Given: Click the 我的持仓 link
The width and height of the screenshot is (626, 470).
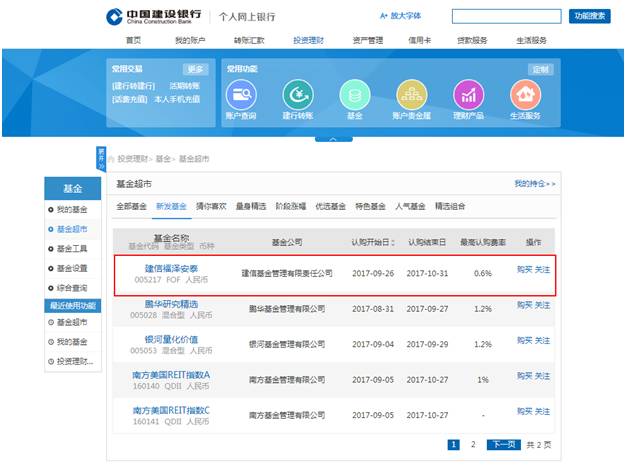Looking at the screenshot, I should pos(535,184).
